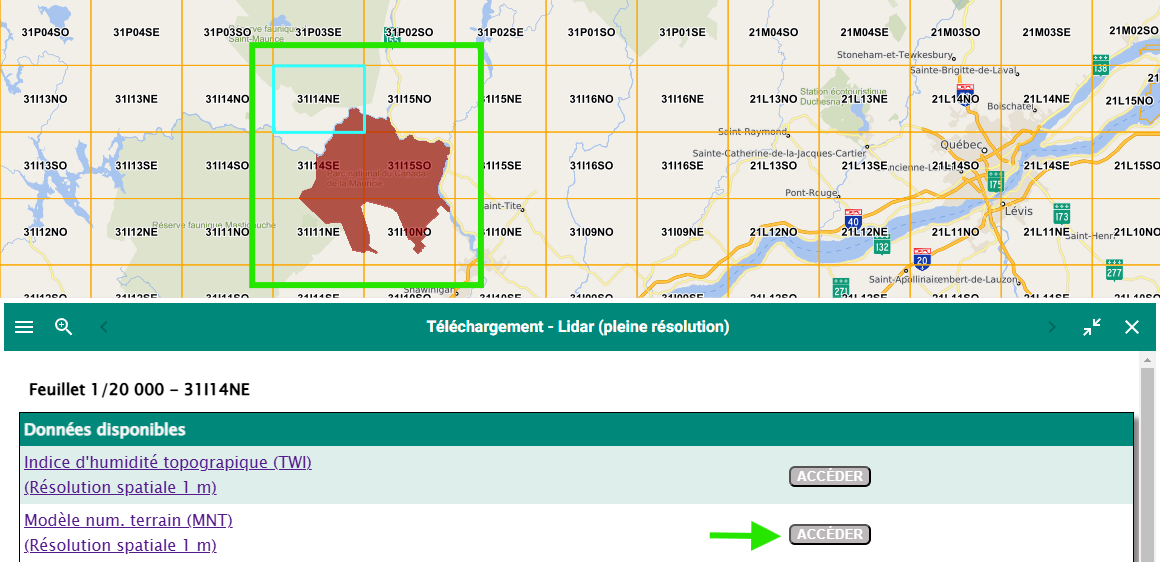Viewport: 1160px width, 562px height.
Task: Go to next result with right chevron
Action: (1051, 327)
